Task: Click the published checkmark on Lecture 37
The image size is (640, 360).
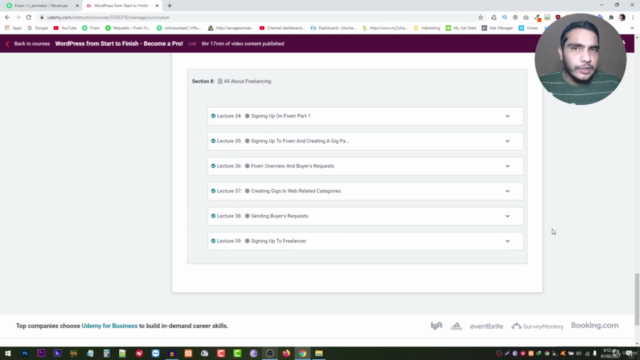Action: point(213,191)
